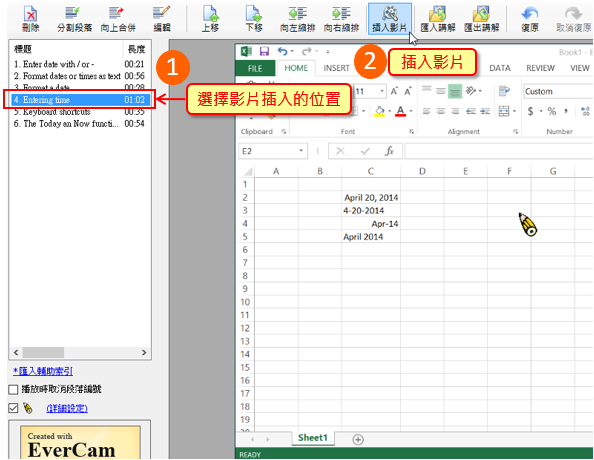Select list item '1. Enter date with / or -'

(x=80, y=64)
